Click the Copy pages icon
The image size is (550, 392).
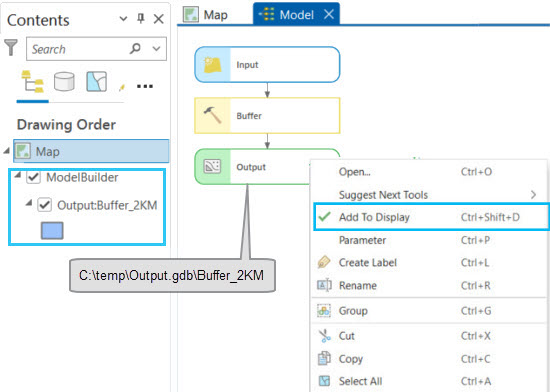click(x=324, y=358)
